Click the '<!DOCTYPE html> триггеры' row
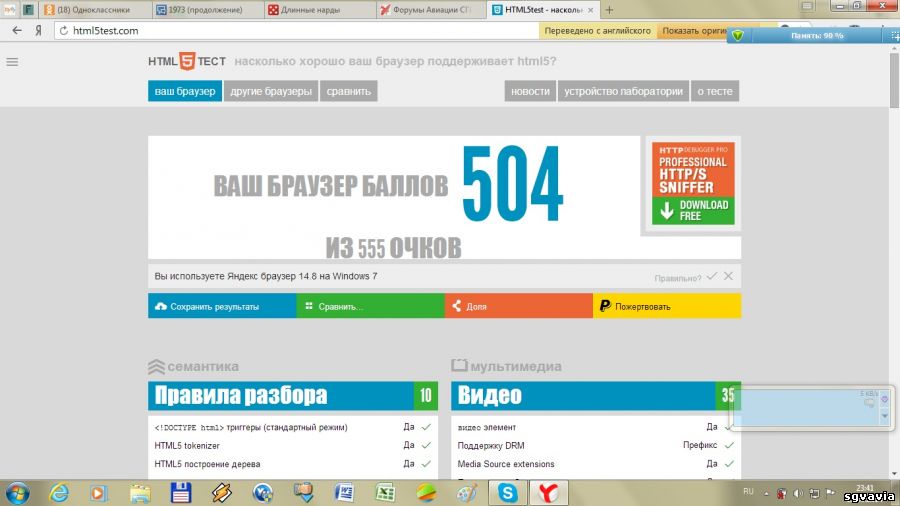This screenshot has width=900, height=506. [x=293, y=427]
